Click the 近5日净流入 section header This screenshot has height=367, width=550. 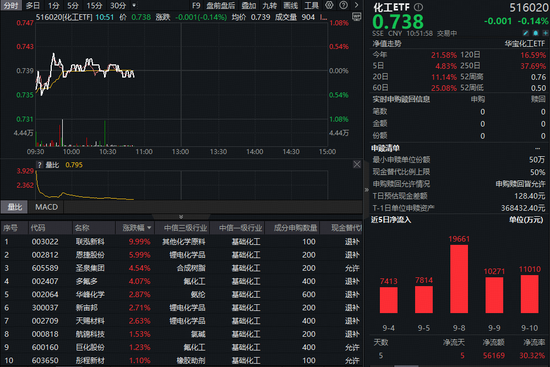(391, 220)
